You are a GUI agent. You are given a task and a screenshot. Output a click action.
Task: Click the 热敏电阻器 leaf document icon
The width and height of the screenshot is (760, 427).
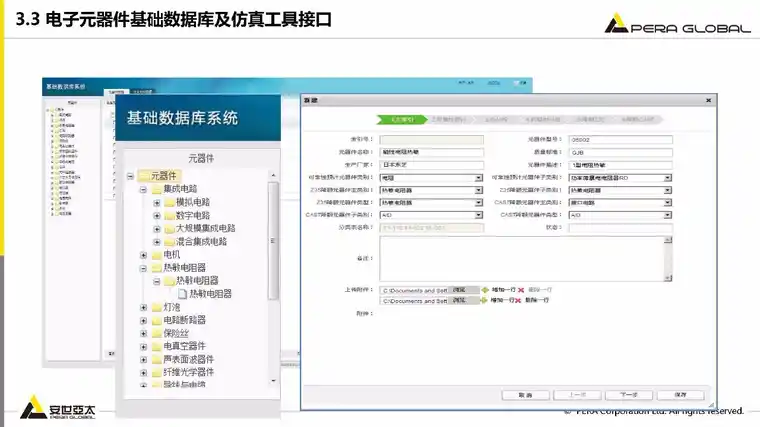click(182, 294)
